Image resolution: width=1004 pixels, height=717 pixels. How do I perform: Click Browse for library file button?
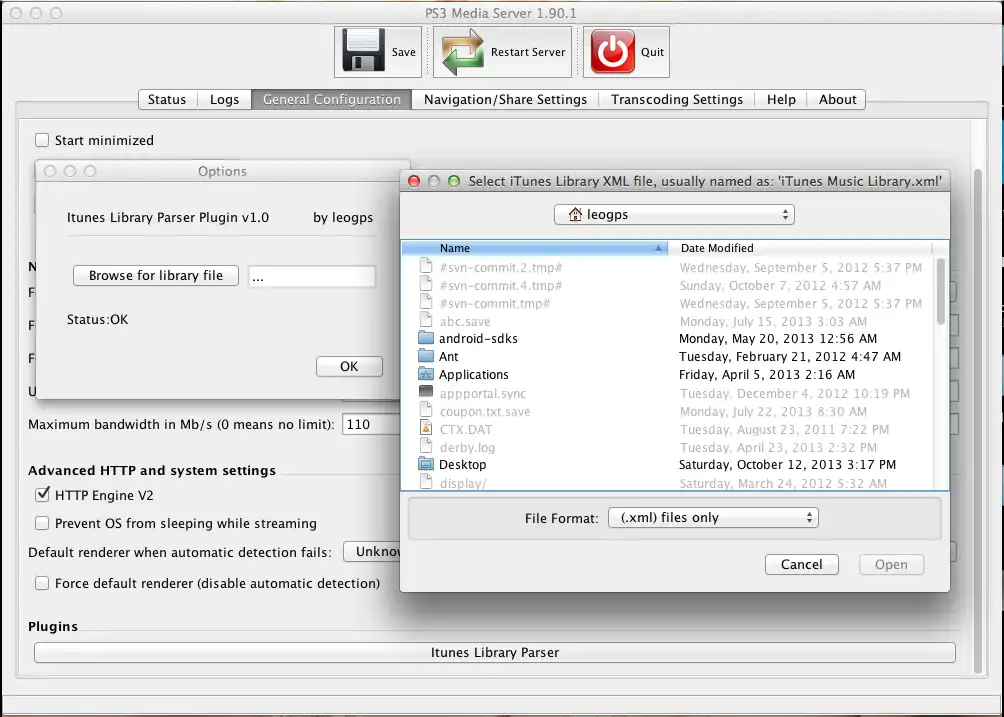coord(156,275)
